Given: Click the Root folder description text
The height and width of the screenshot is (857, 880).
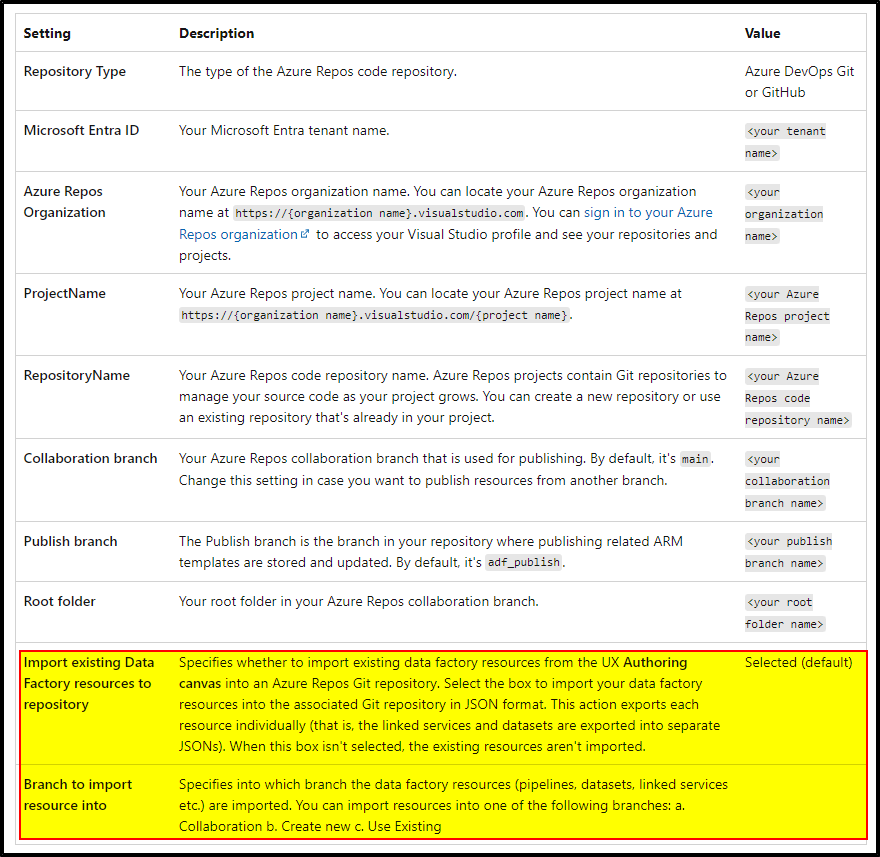Looking at the screenshot, I should click(359, 602).
